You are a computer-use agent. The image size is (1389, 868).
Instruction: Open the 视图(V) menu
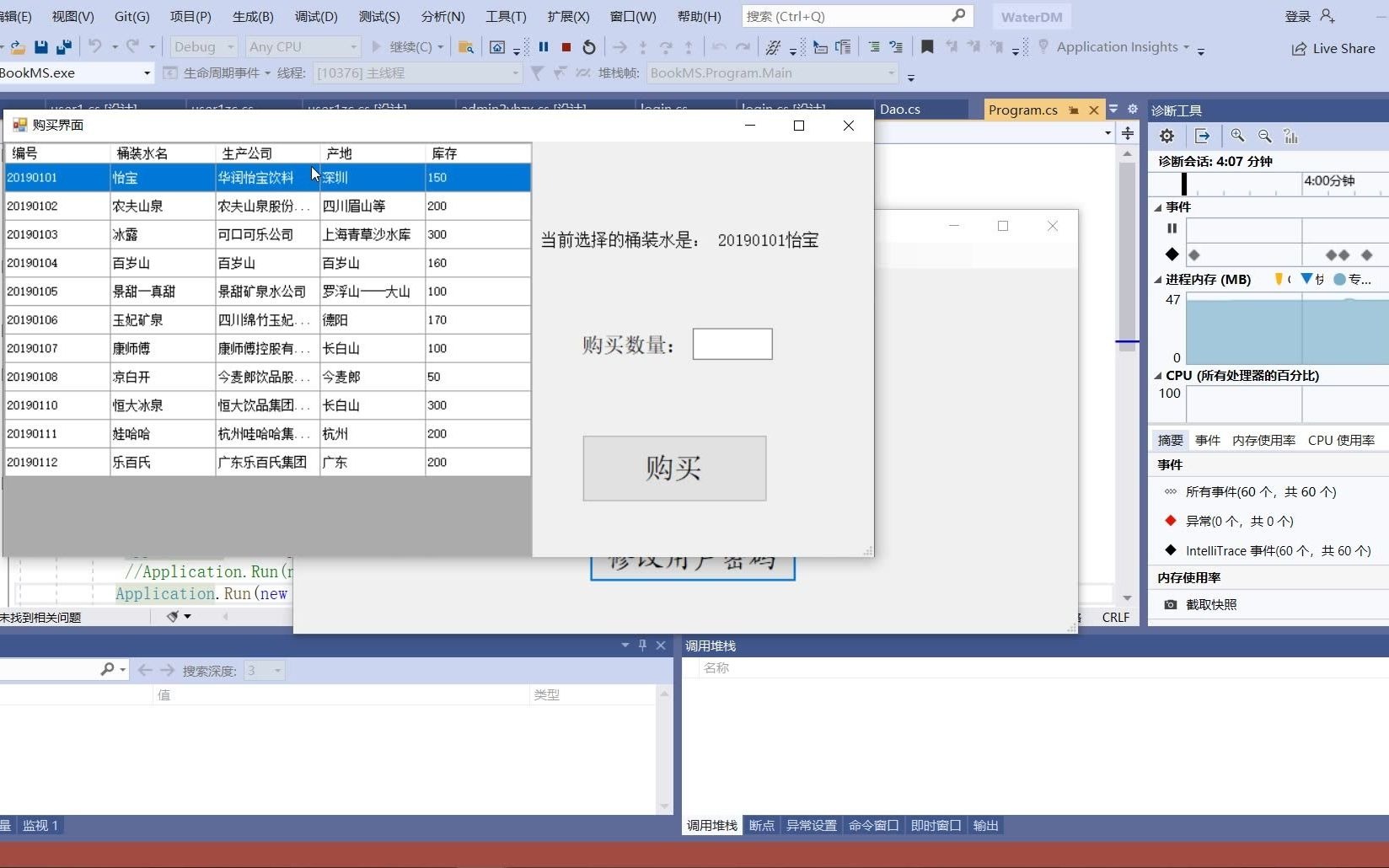tap(72, 16)
